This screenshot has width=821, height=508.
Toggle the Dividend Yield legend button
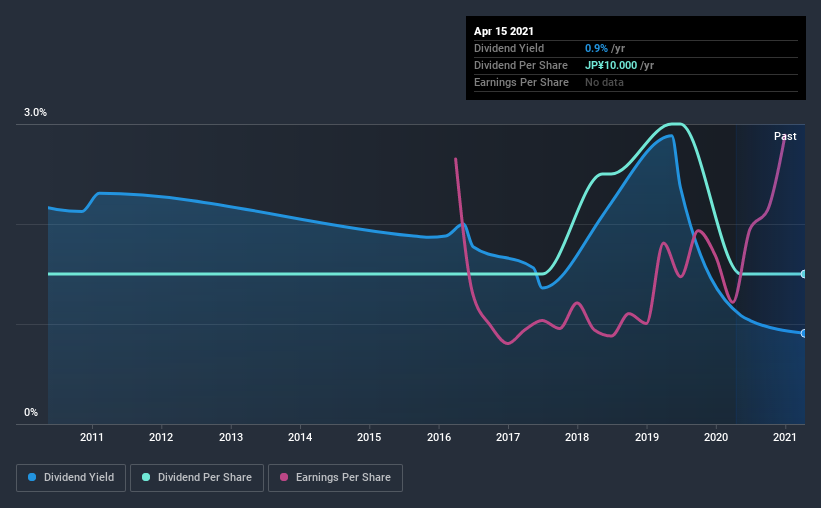tap(72, 478)
